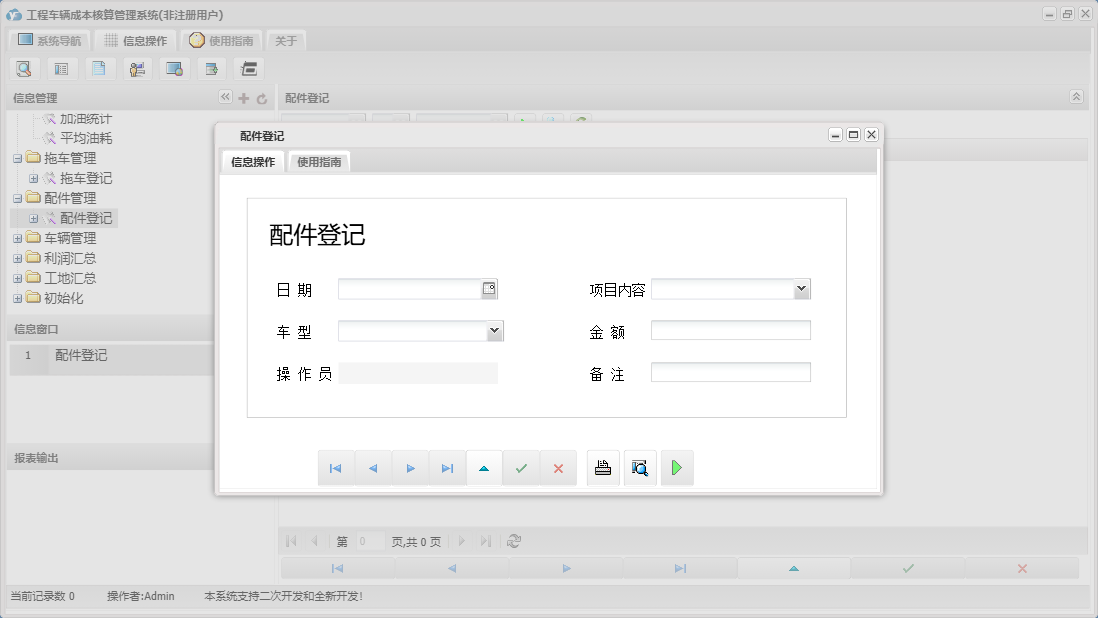The image size is (1098, 618).
Task: Open the 项目内容 dropdown
Action: coord(802,289)
